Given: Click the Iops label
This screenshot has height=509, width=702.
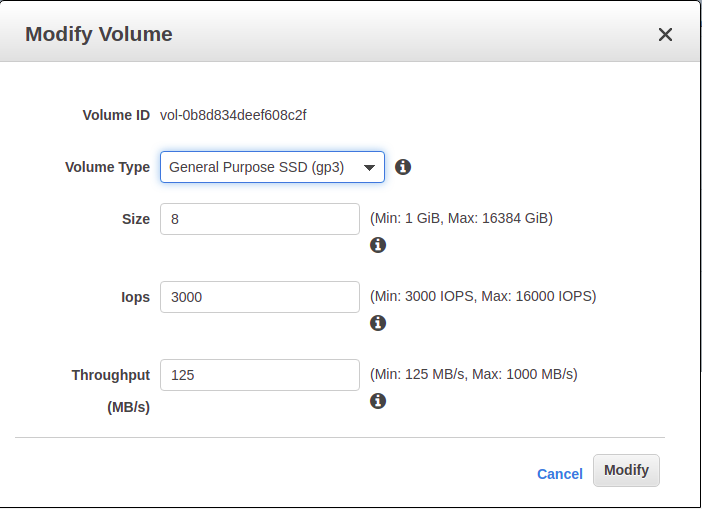Looking at the screenshot, I should (x=135, y=297).
